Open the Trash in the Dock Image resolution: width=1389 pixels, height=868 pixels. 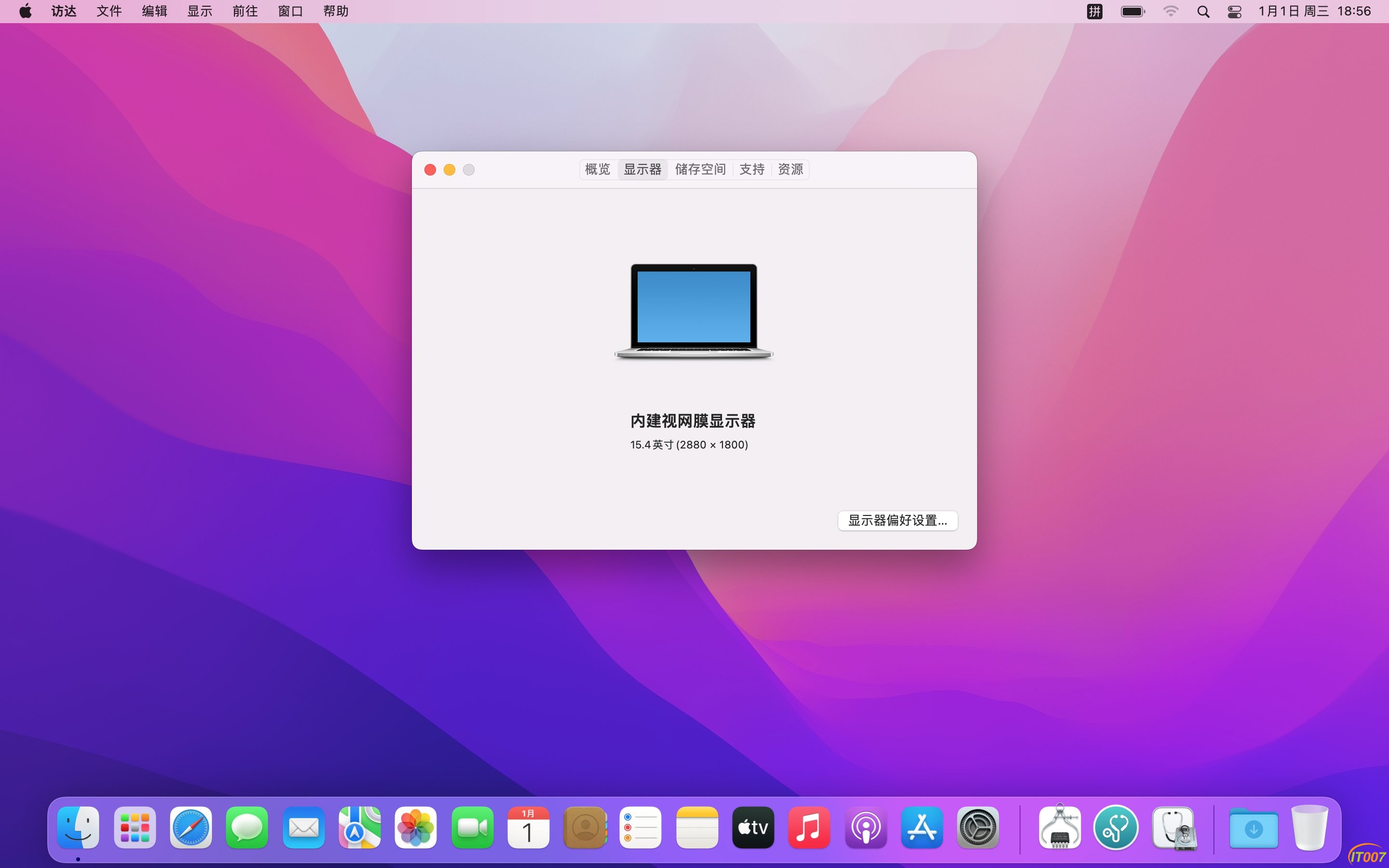click(x=1310, y=827)
